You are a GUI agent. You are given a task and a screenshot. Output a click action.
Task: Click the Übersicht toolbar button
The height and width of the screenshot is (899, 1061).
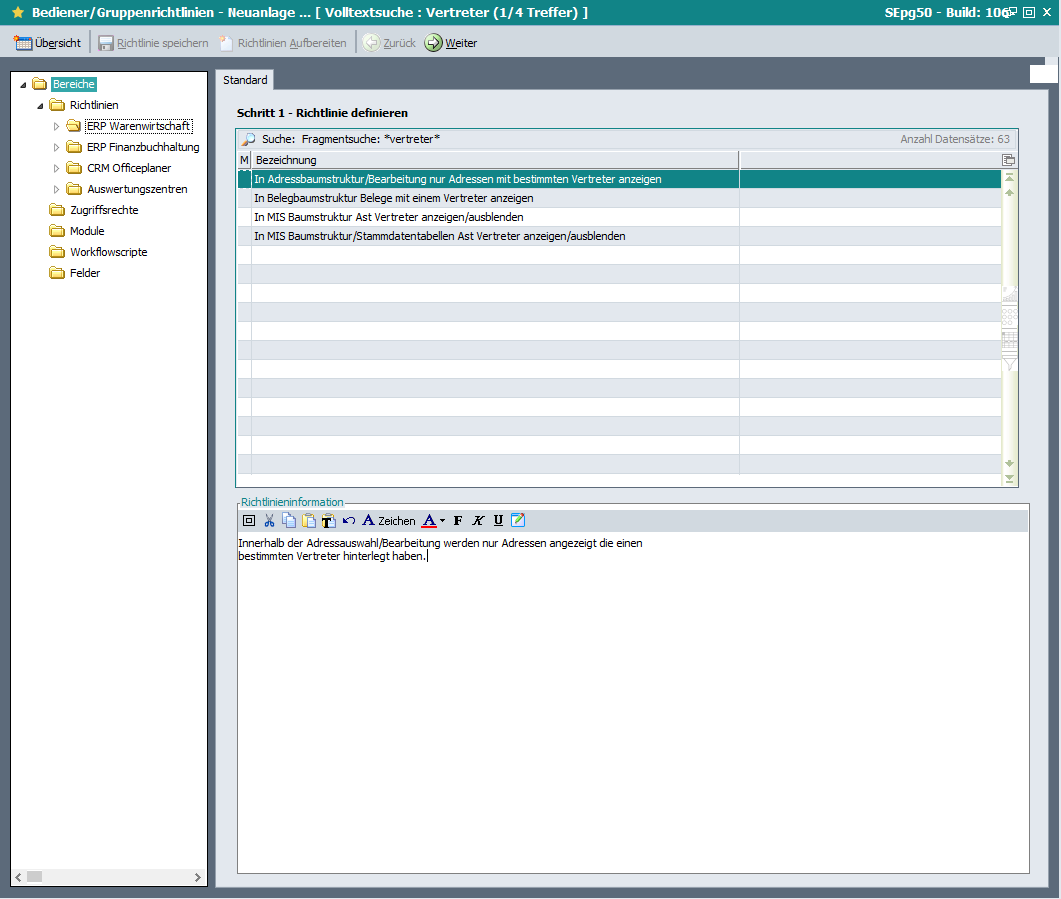48,43
